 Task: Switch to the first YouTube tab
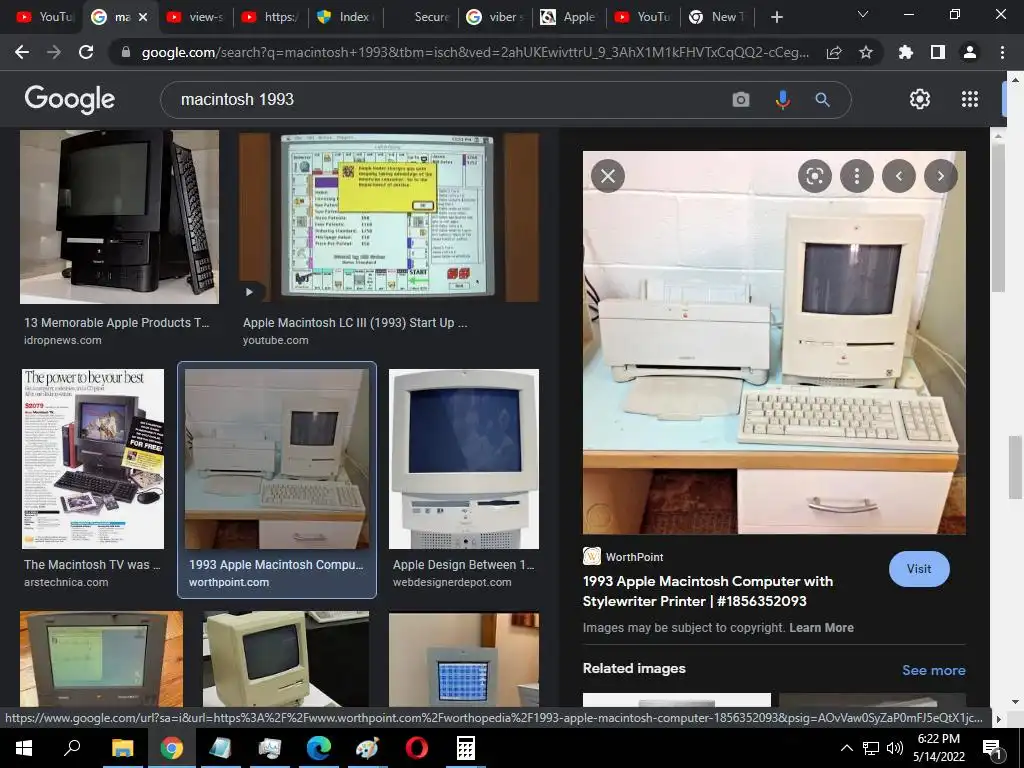click(x=44, y=17)
